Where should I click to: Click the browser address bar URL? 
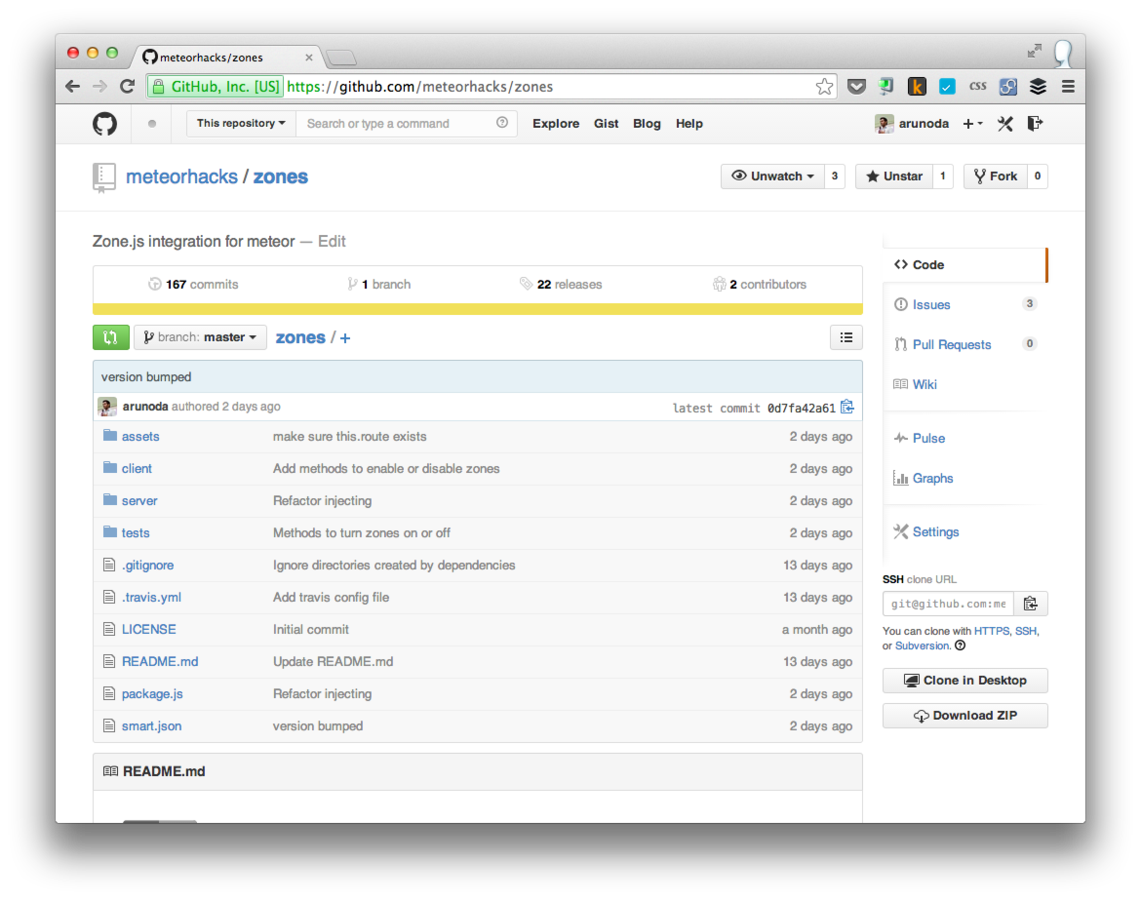tap(421, 87)
